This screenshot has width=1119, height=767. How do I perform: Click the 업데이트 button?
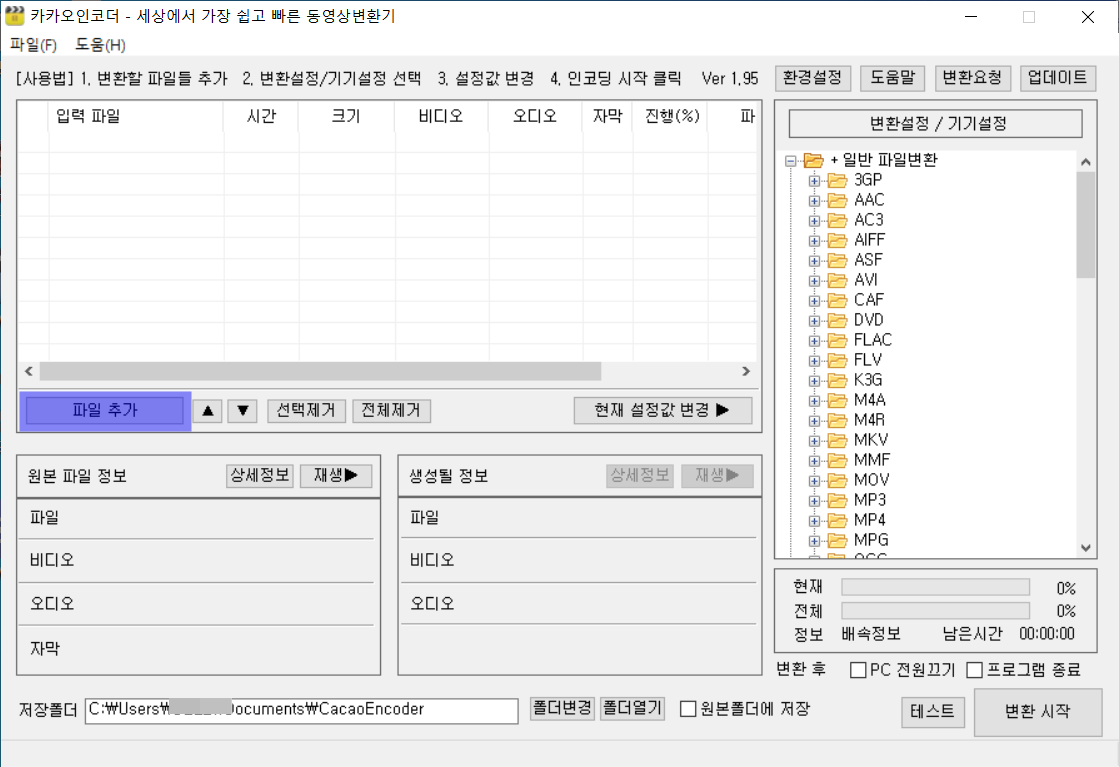point(1058,77)
